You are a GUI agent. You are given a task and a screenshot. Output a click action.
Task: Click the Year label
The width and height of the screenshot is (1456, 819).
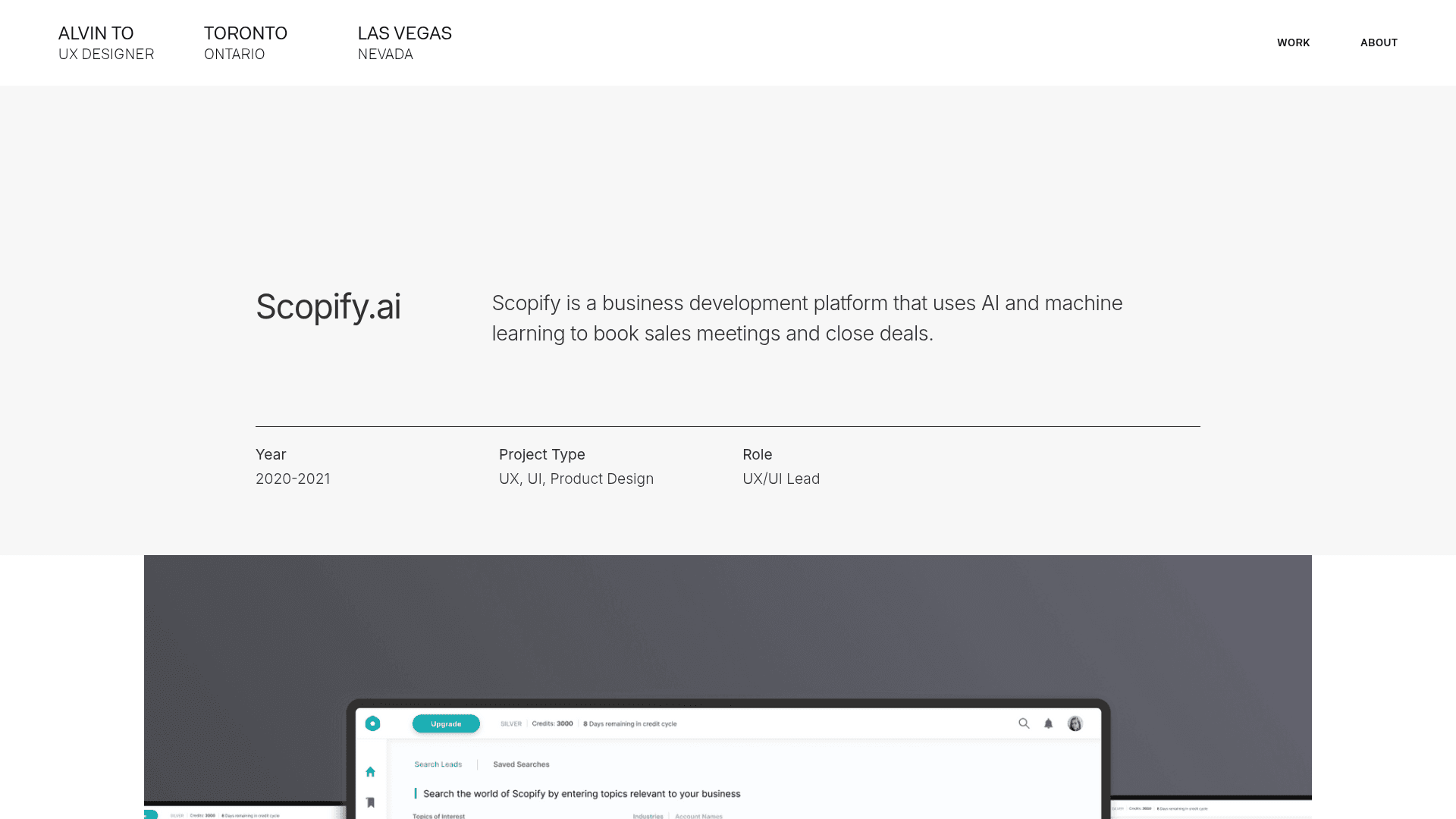271,454
